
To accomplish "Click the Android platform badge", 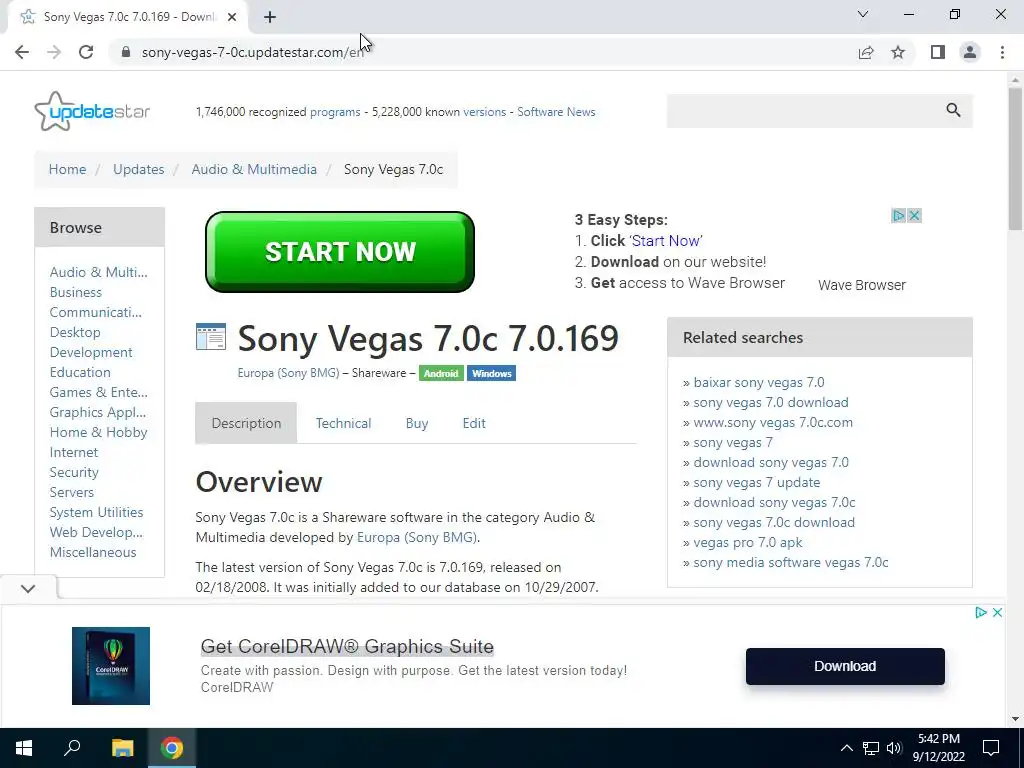I will pos(441,374).
